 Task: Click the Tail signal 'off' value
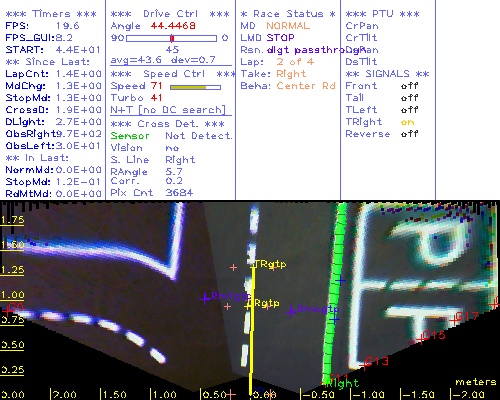point(409,98)
